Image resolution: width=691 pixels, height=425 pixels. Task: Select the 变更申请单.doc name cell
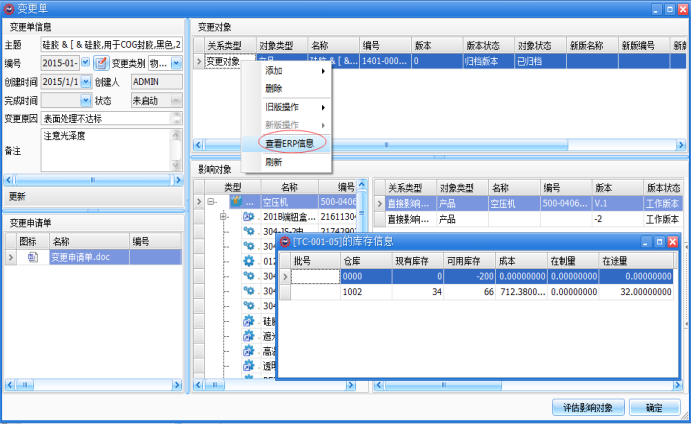click(89, 257)
